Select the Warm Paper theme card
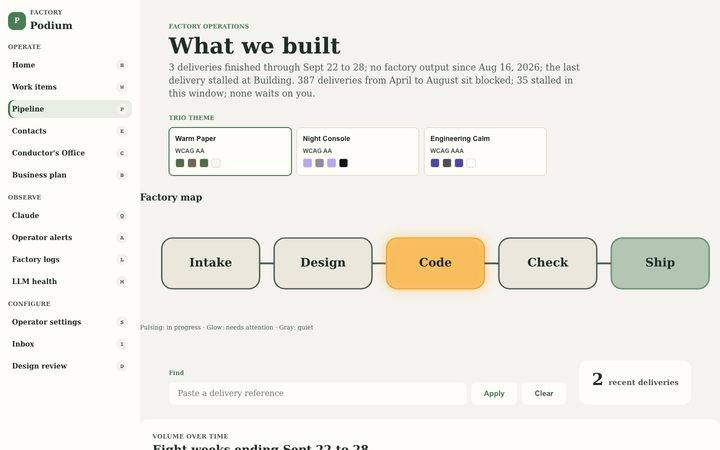Viewport: 720px width, 450px height. pos(230,152)
